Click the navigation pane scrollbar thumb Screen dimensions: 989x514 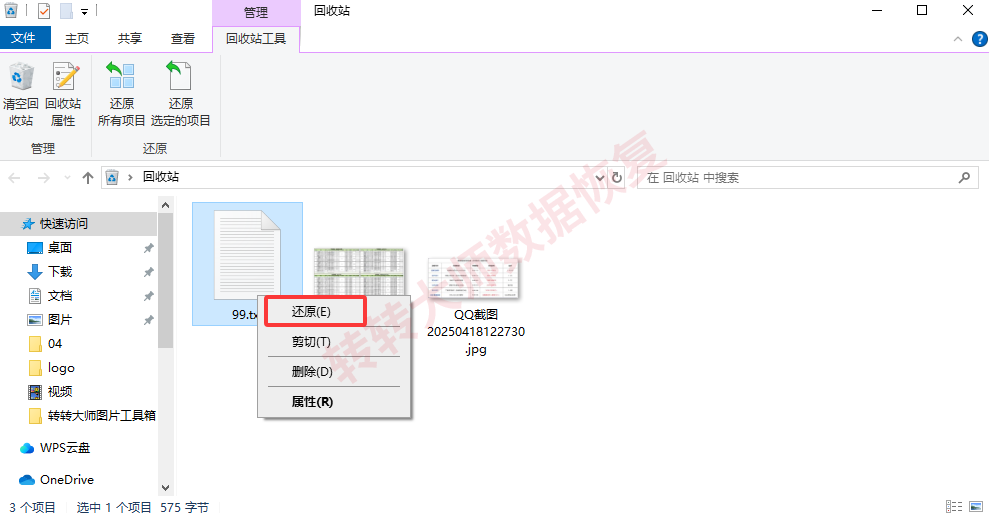click(x=165, y=281)
